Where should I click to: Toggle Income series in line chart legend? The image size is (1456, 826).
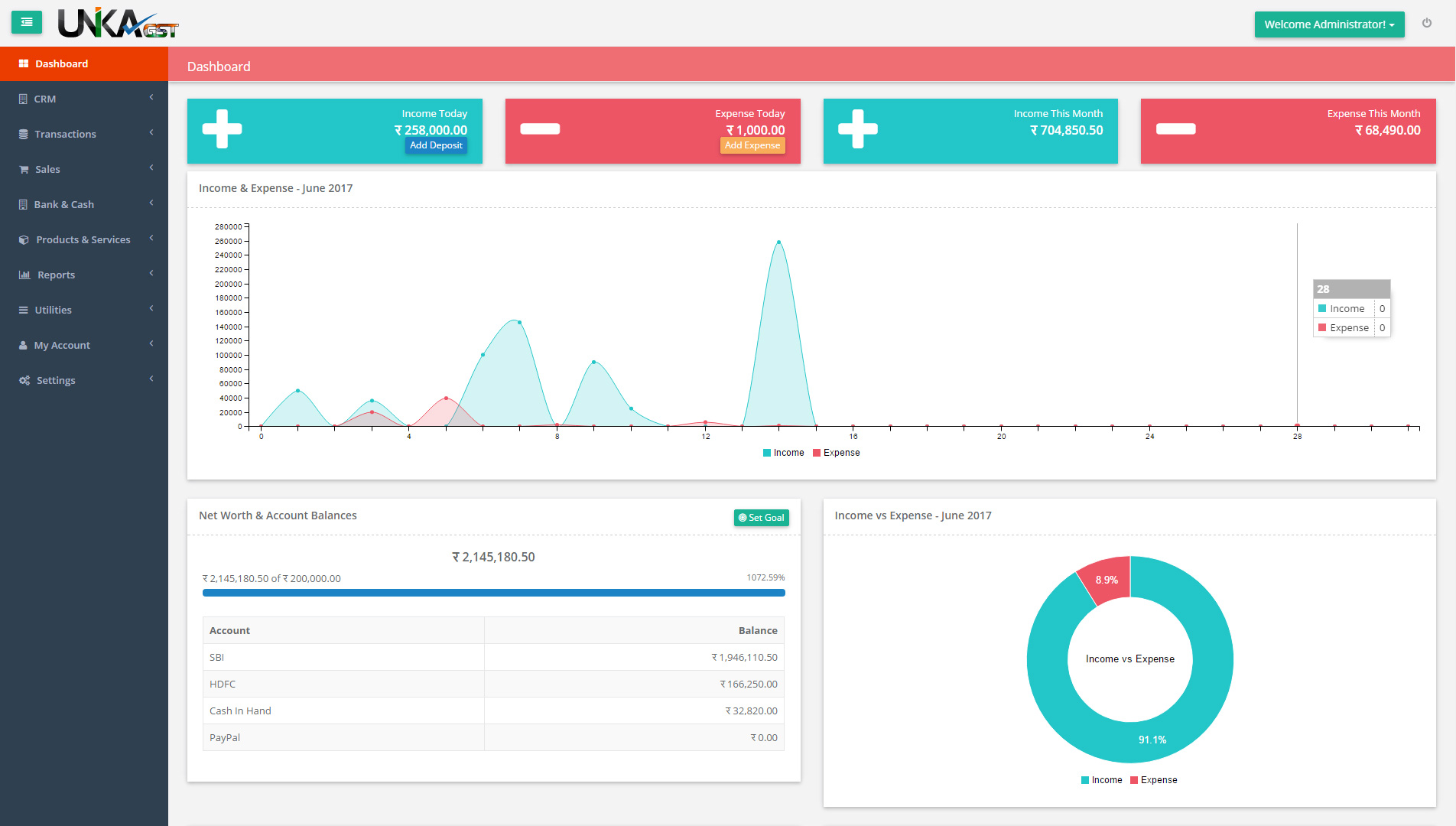tap(783, 453)
